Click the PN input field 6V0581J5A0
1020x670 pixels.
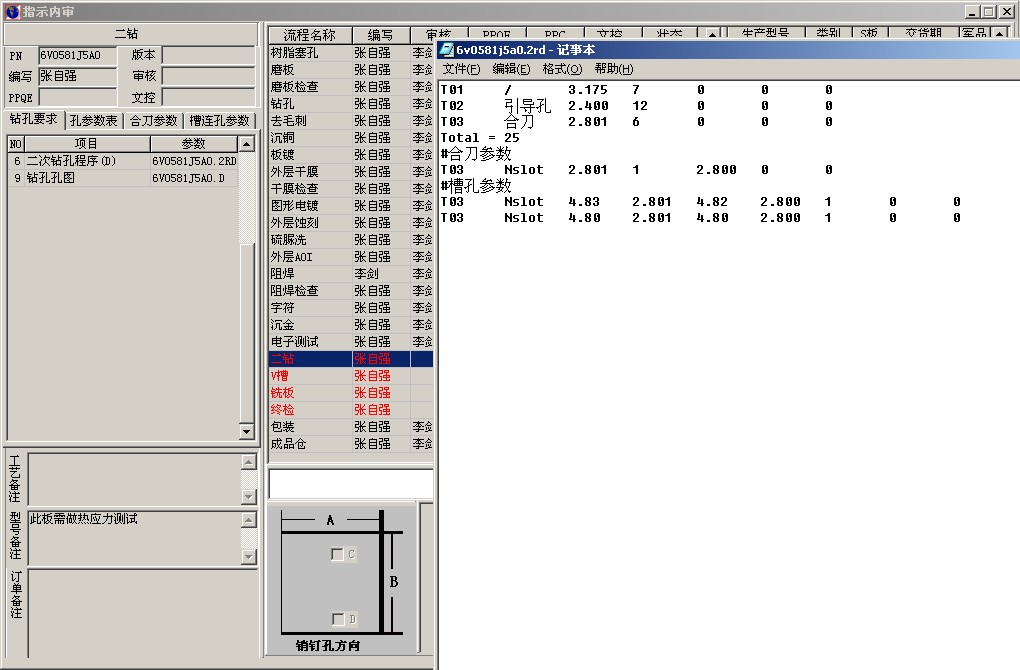pos(77,55)
